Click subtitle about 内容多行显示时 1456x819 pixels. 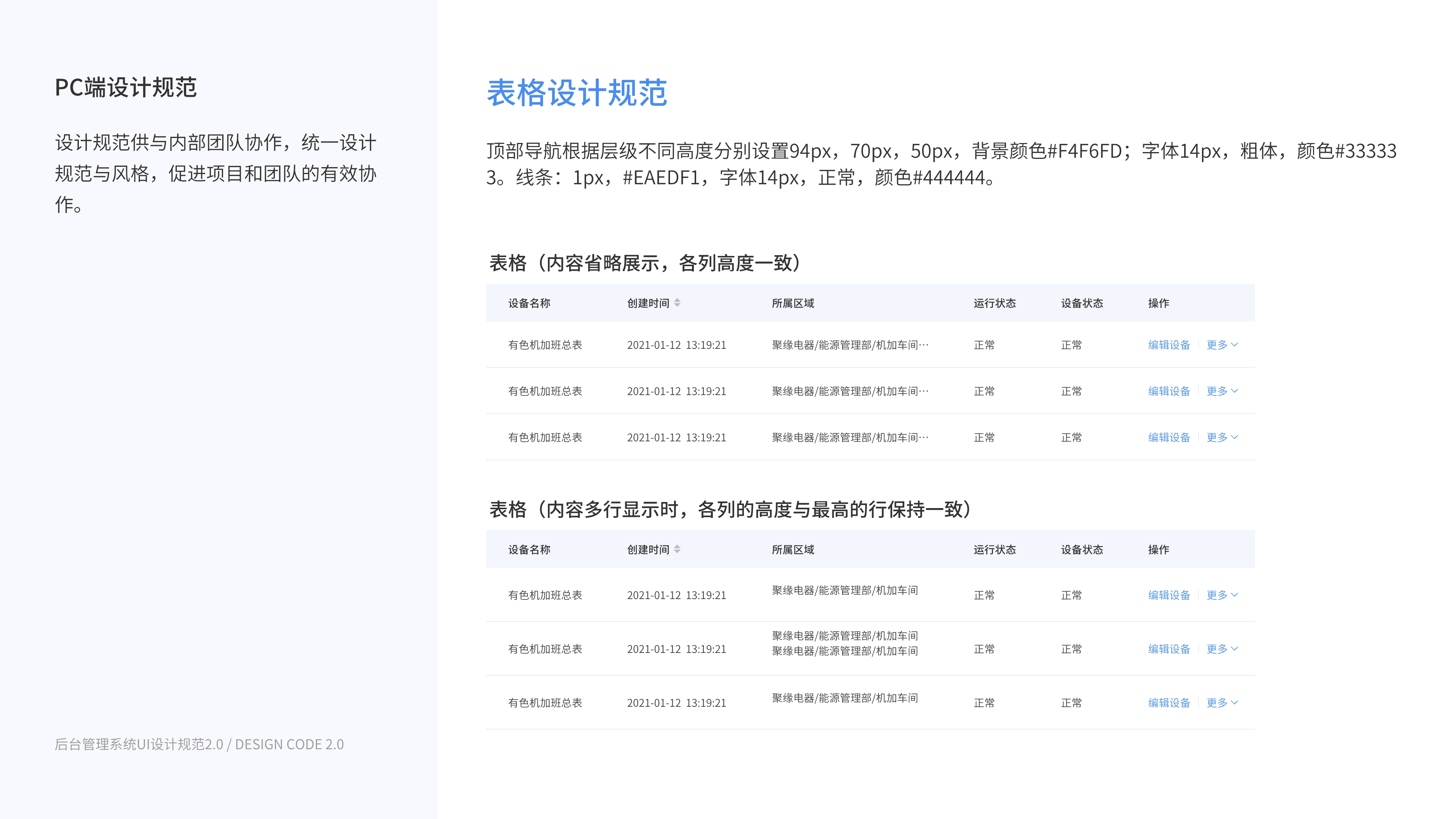tap(730, 509)
